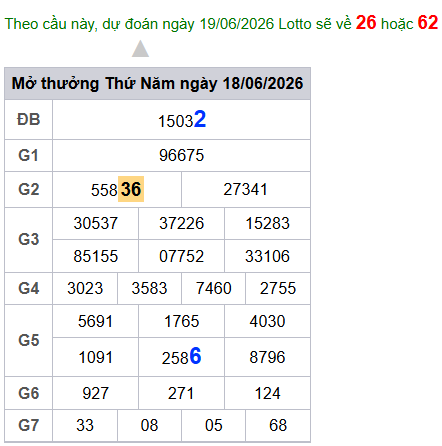The image size is (442, 446).
Task: Click G3 number 37226
Action: (x=181, y=223)
